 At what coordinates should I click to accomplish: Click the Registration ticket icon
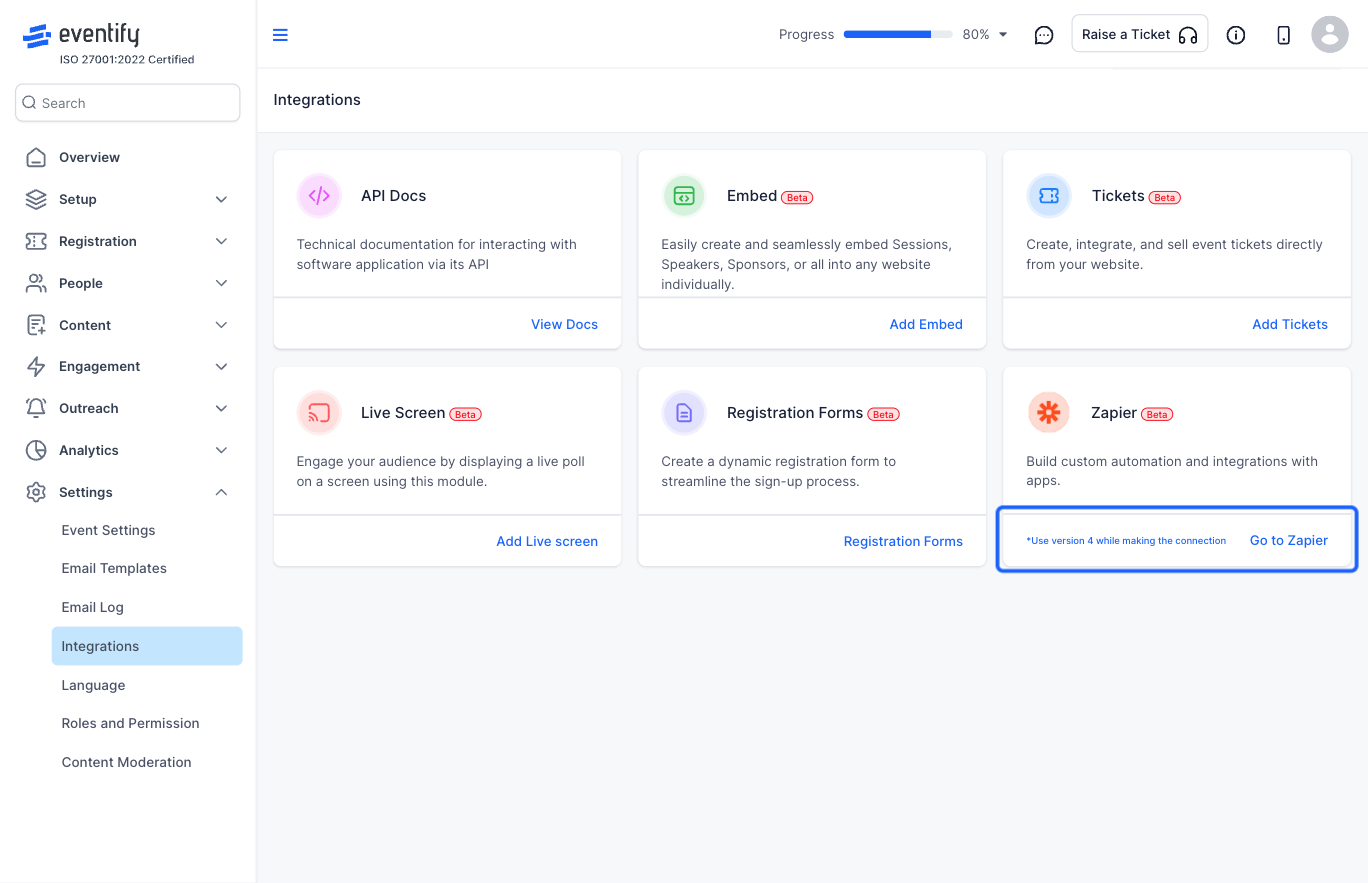click(36, 241)
